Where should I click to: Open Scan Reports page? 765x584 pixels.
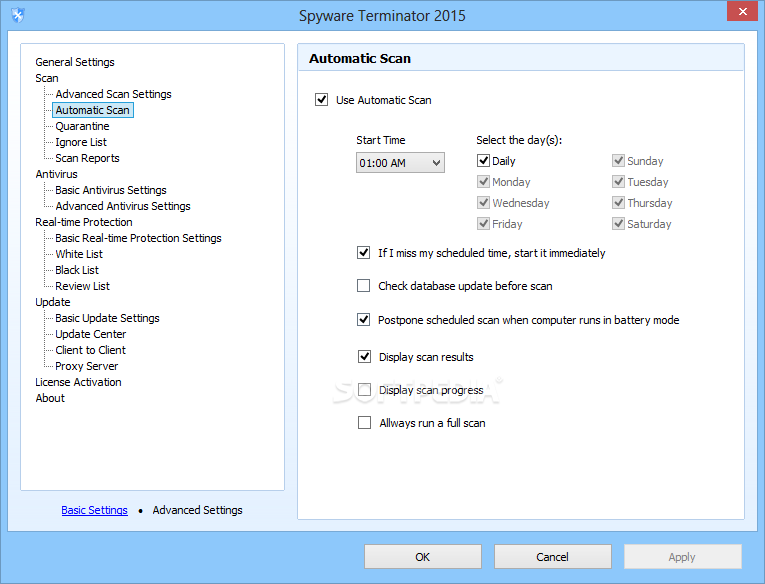87,158
